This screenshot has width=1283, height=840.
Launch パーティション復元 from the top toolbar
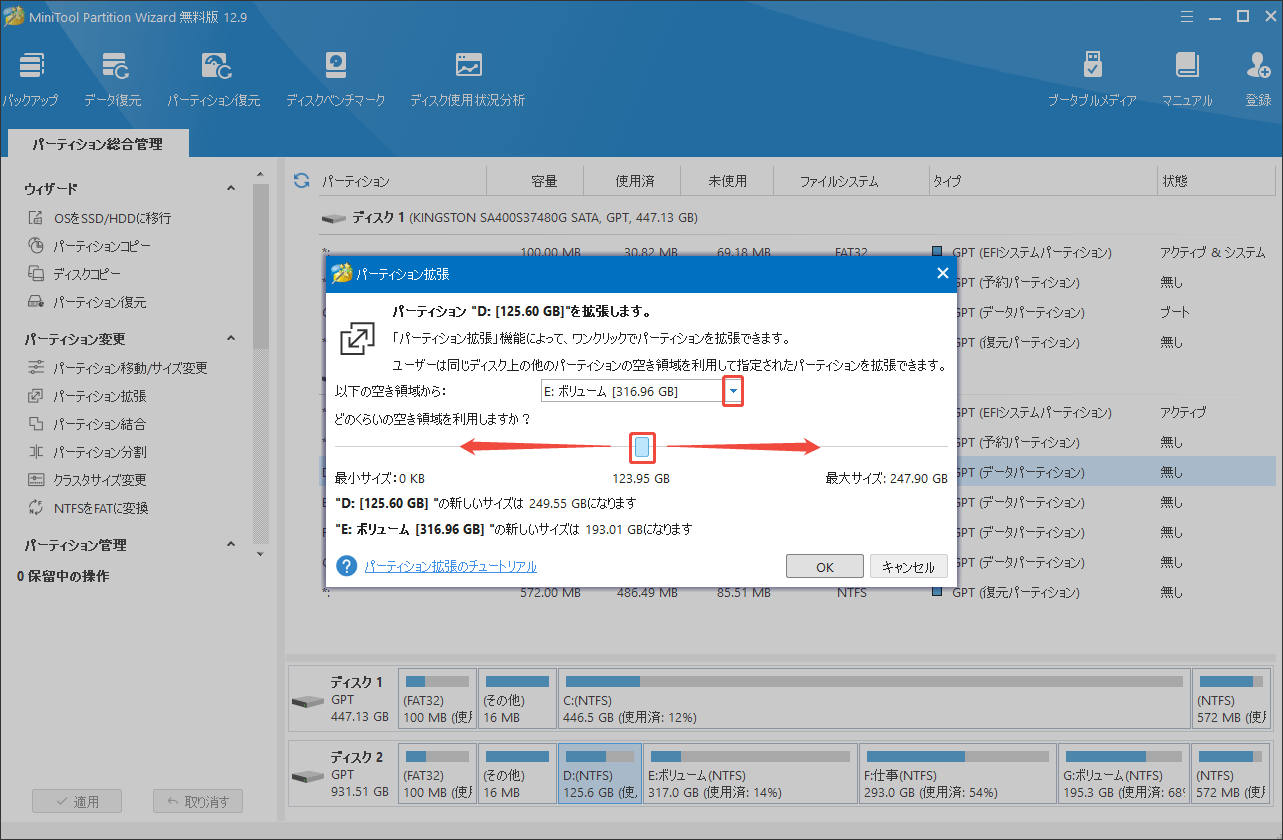pos(214,80)
